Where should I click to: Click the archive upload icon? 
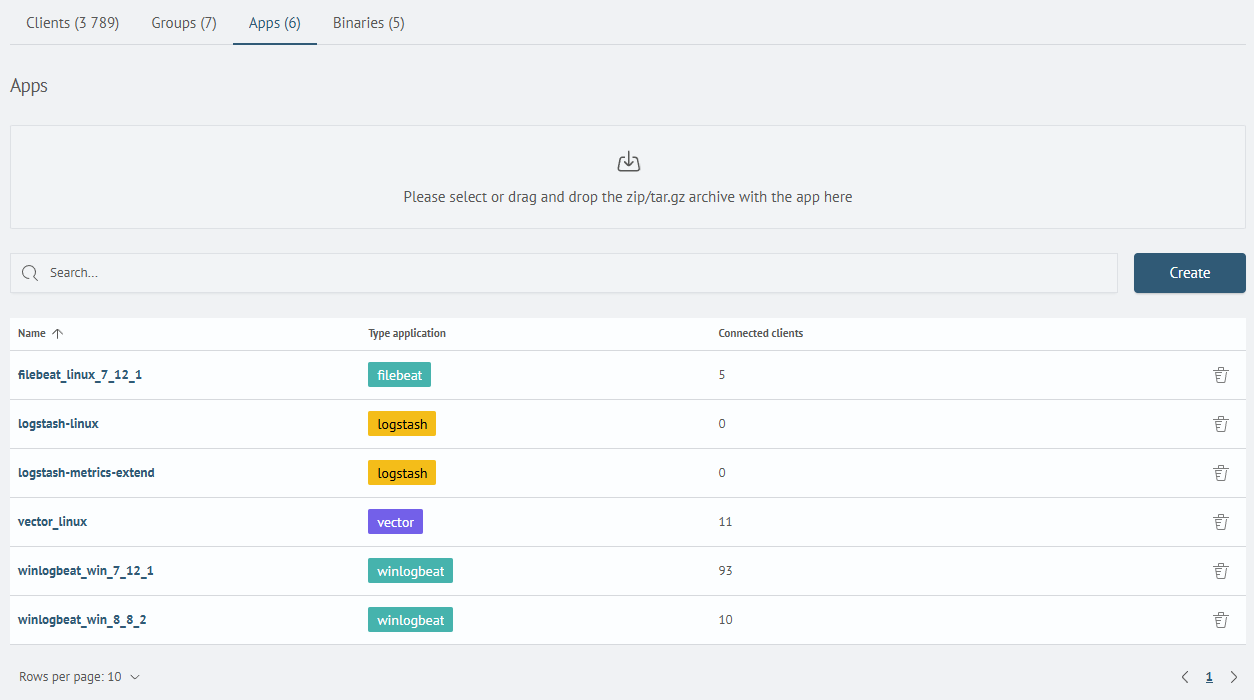(628, 160)
